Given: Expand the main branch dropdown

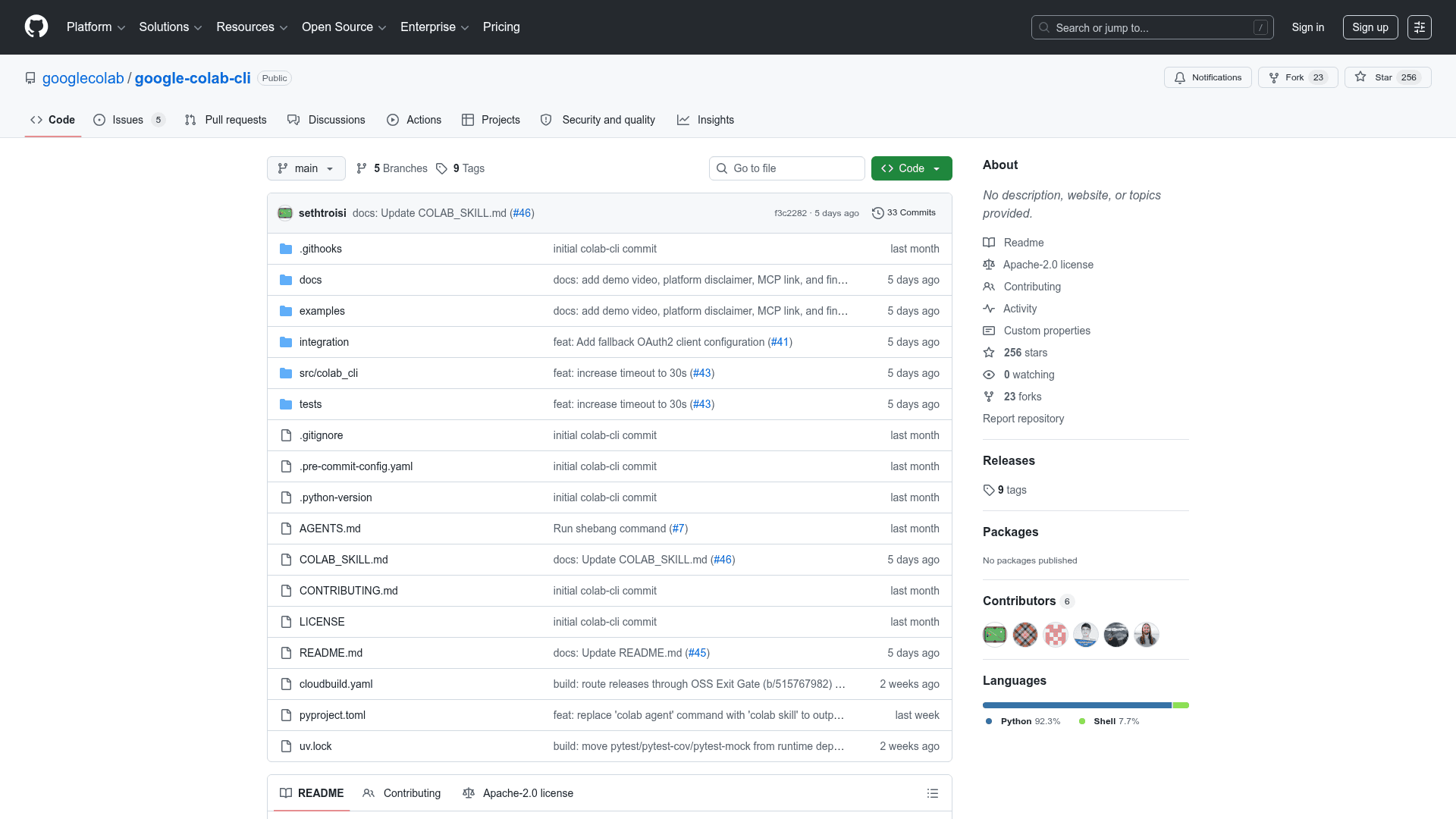Looking at the screenshot, I should [306, 168].
